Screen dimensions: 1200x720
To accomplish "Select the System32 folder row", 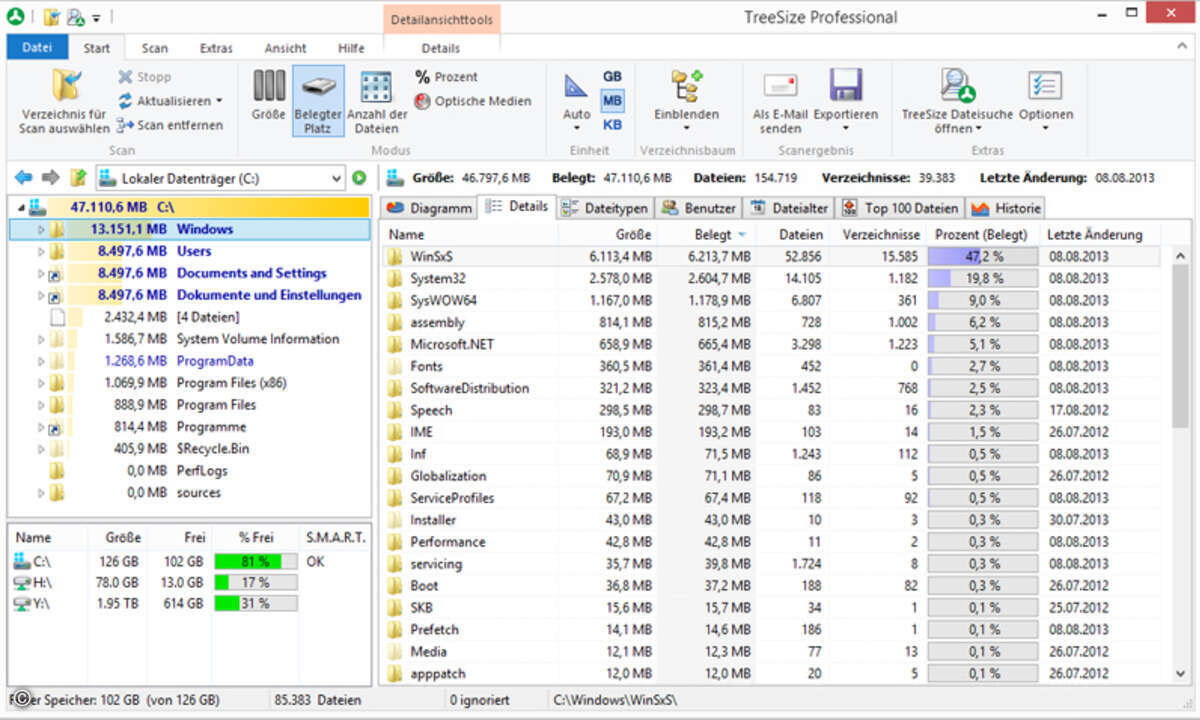I will [772, 278].
